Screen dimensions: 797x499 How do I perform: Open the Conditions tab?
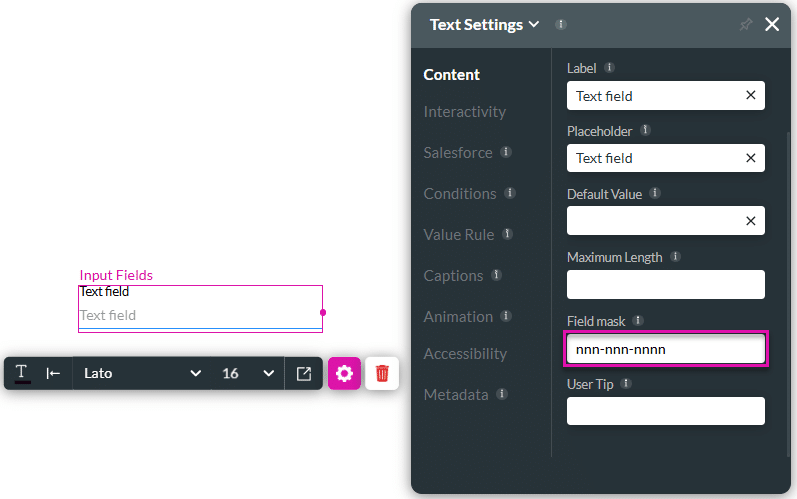(459, 194)
